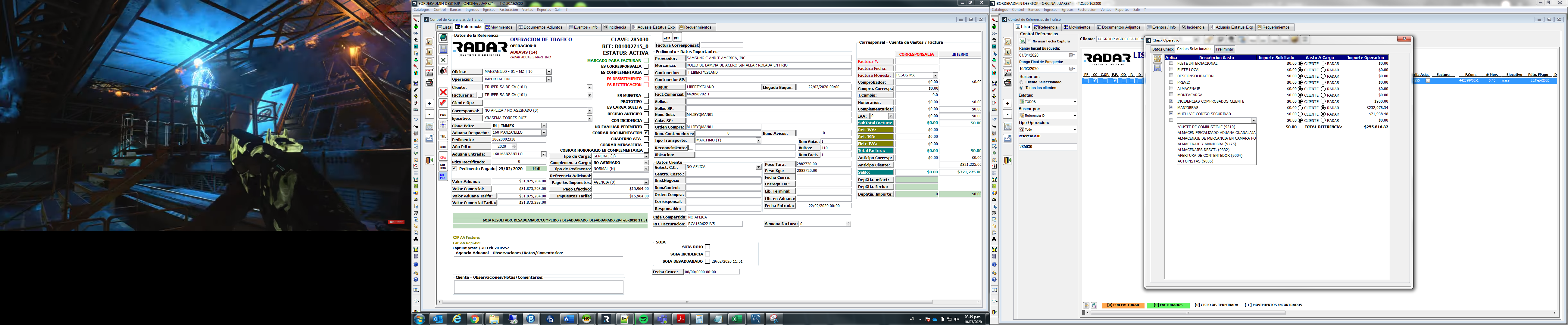This screenshot has width=1568, height=325.
Task: Toggle ES DESISTIMIENTO checkbox
Action: click(646, 79)
